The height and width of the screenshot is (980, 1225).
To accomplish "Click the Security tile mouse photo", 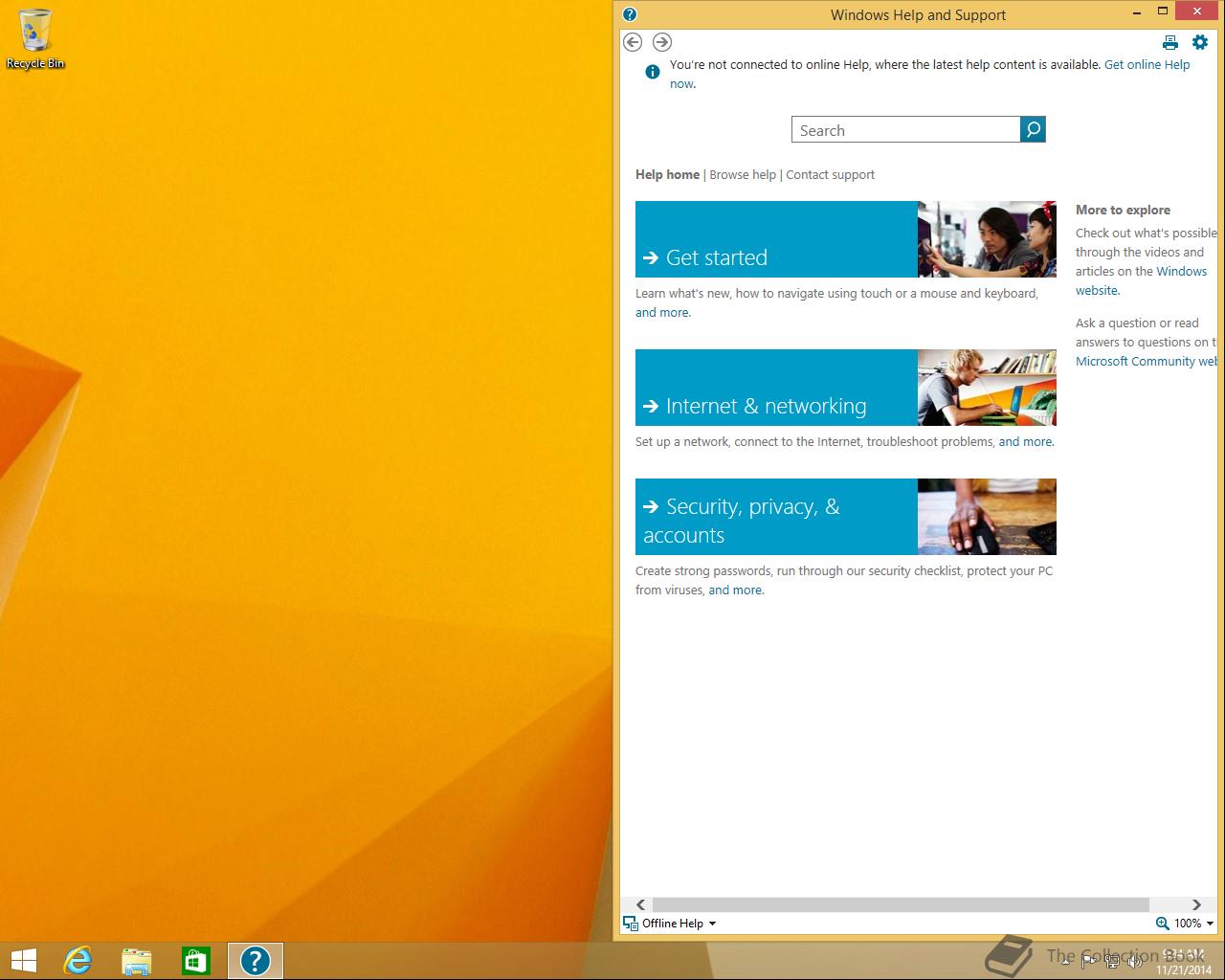I will click(987, 517).
